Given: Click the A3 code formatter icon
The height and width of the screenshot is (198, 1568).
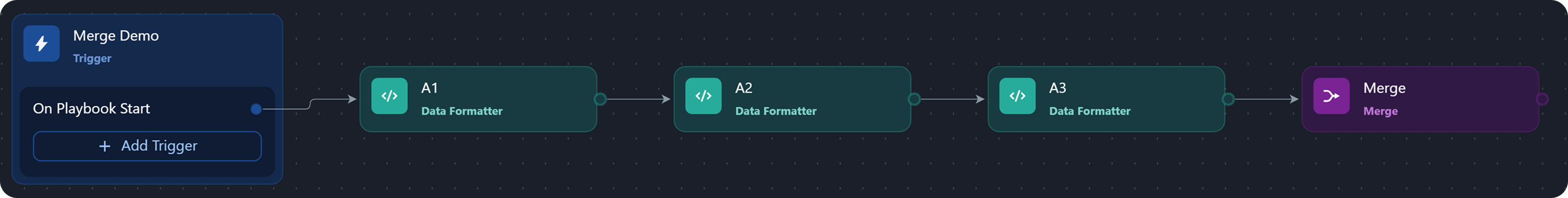Looking at the screenshot, I should coord(1017,96).
